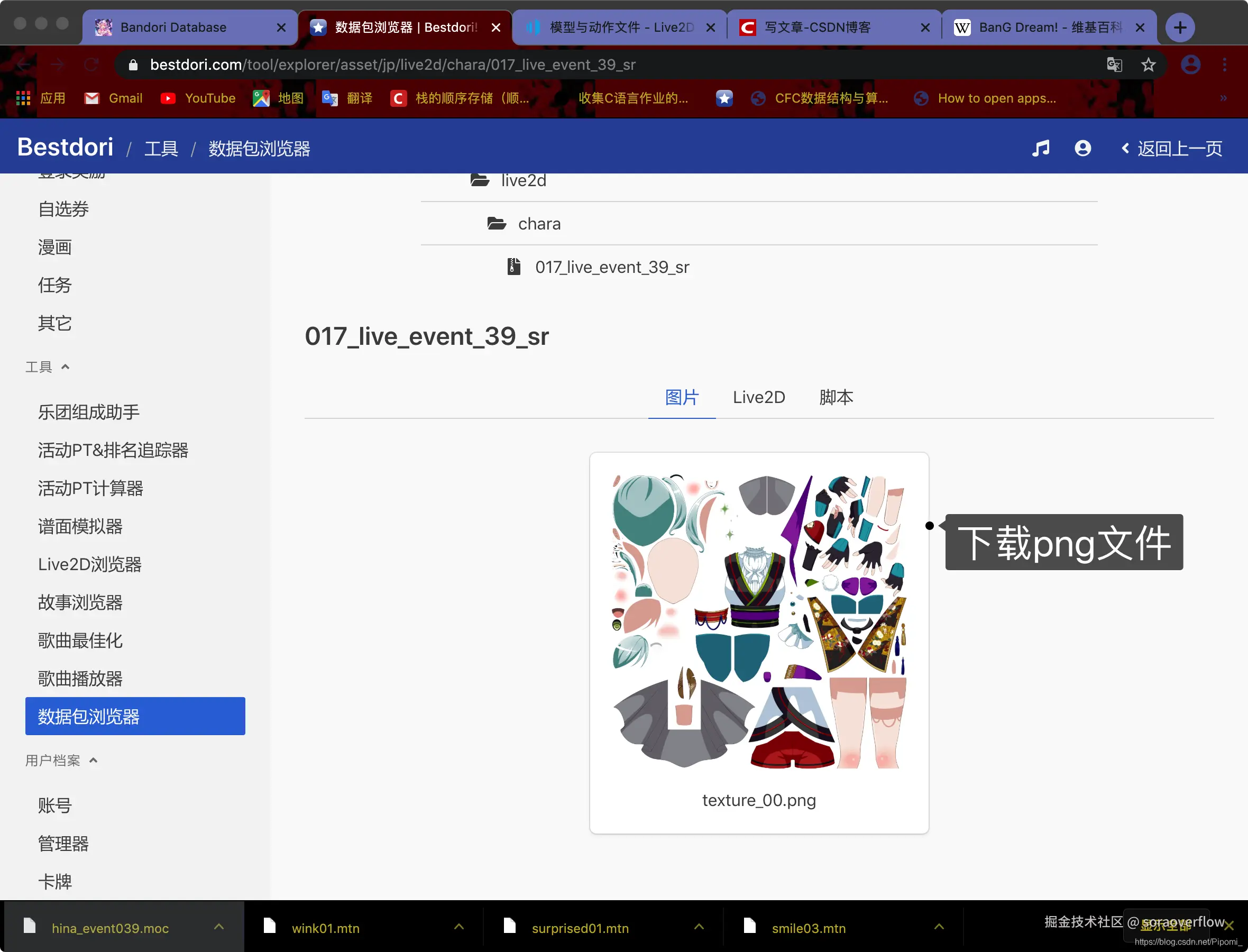Switch to the Live2D tab

[758, 397]
